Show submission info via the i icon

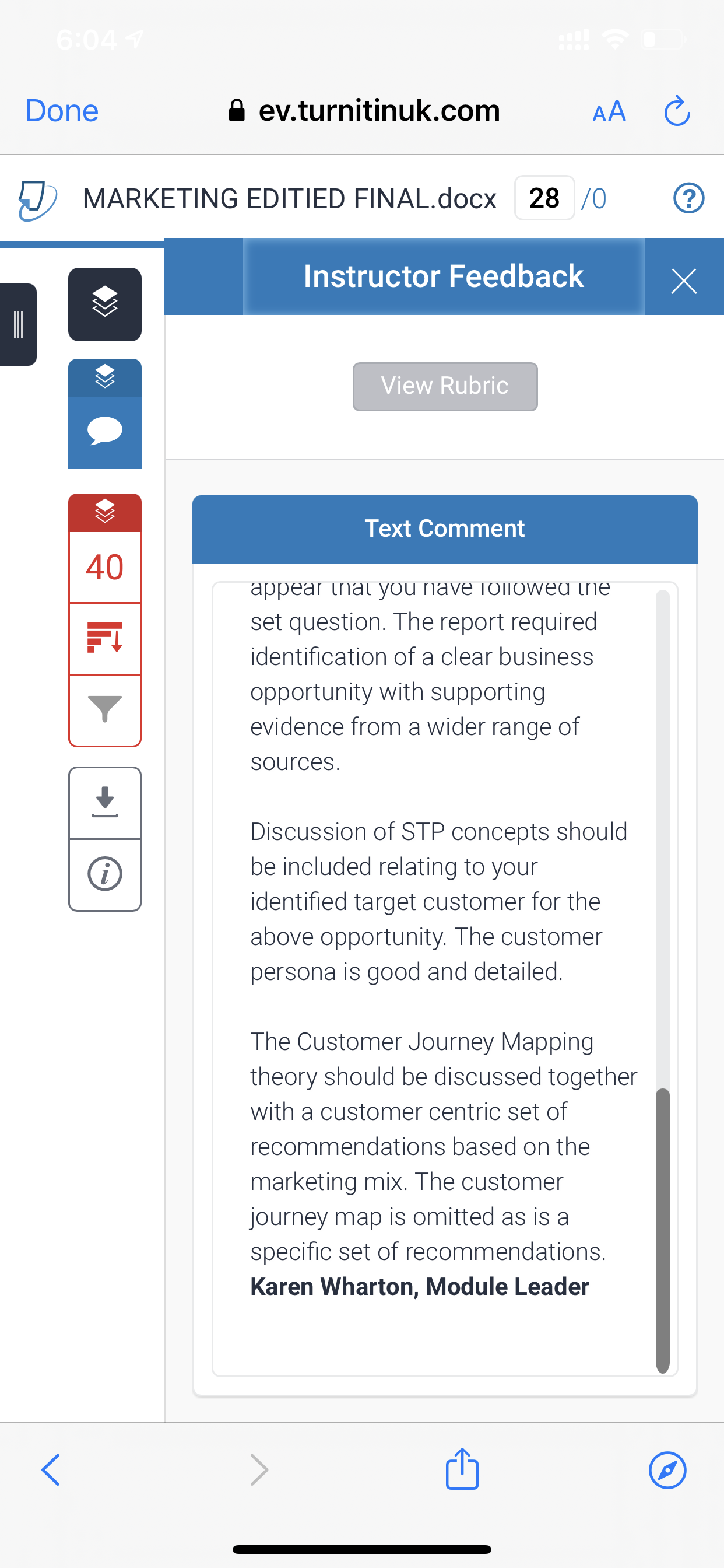[x=105, y=874]
